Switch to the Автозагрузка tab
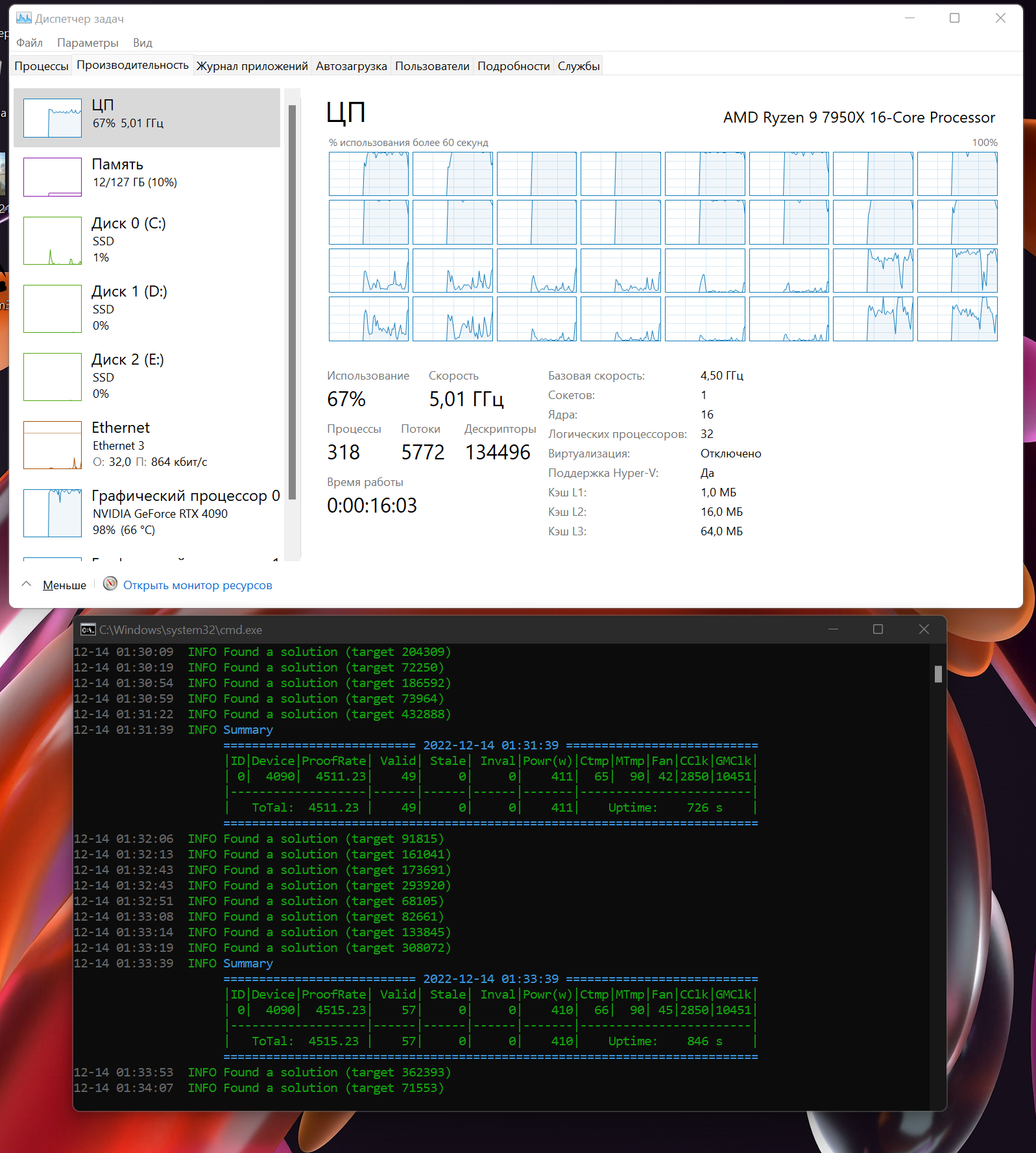 352,66
